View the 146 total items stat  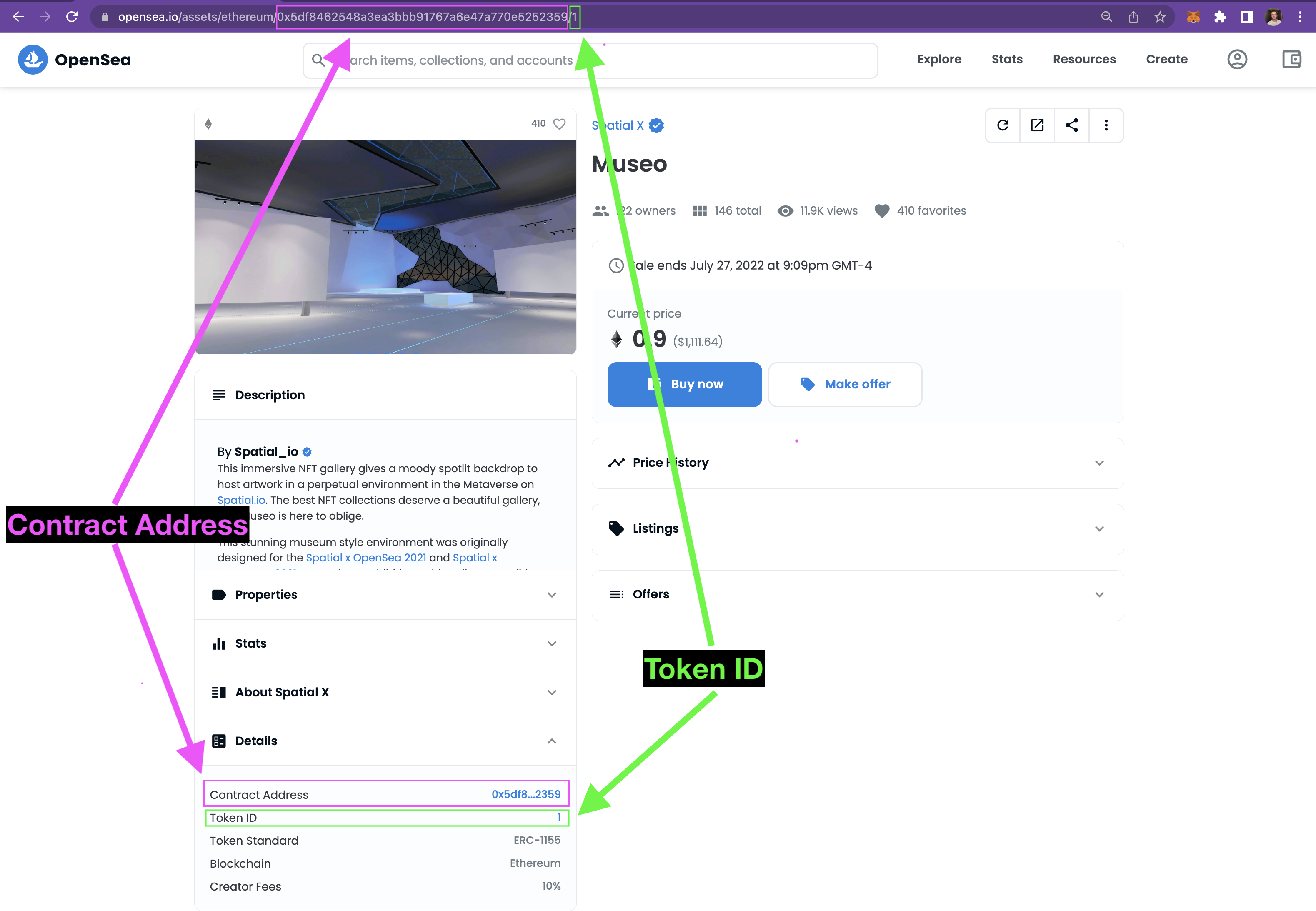727,210
